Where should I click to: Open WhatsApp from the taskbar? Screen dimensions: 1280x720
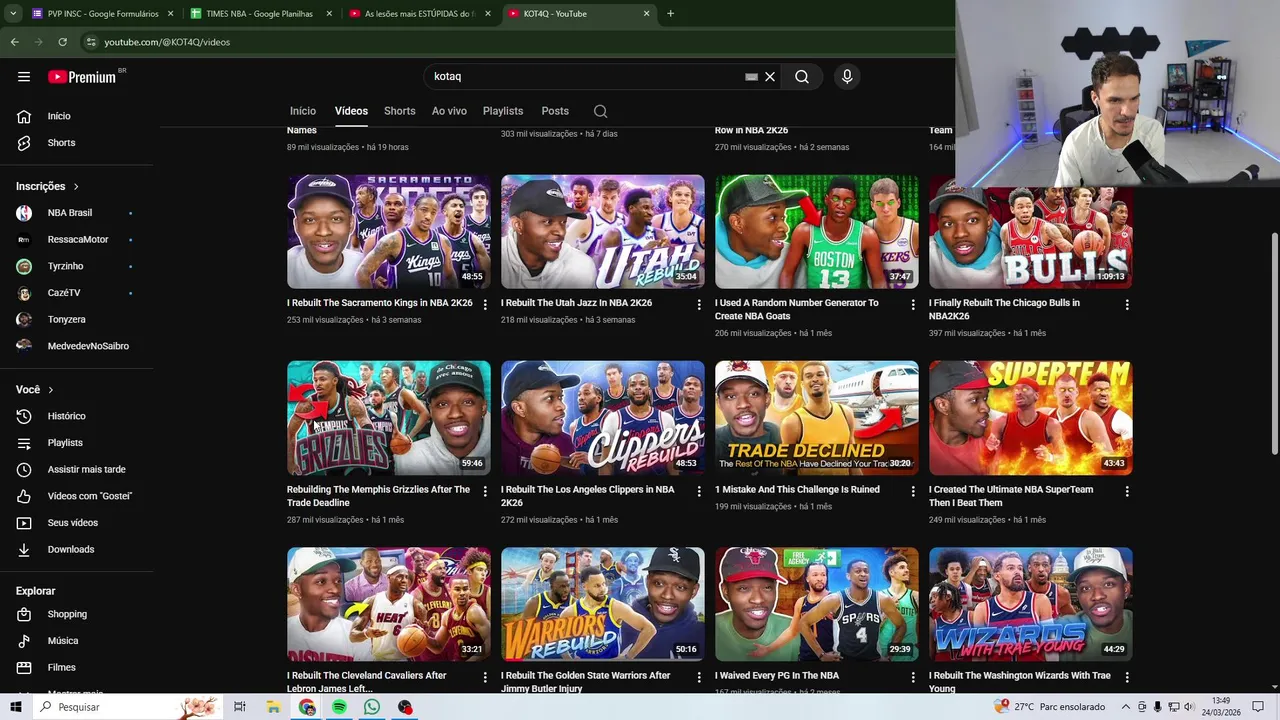click(372, 707)
